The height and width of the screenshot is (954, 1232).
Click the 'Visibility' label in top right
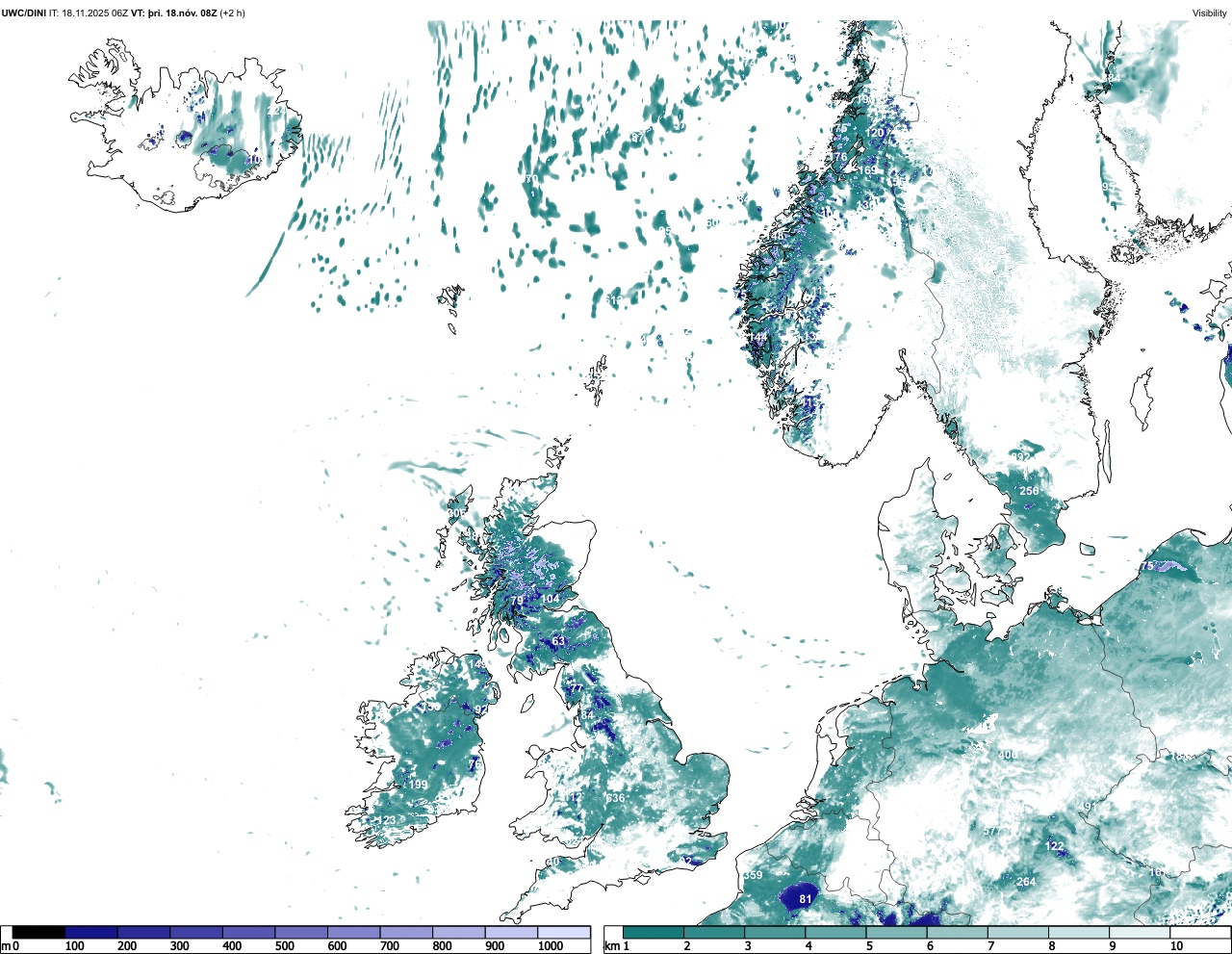pyautogui.click(x=1210, y=13)
